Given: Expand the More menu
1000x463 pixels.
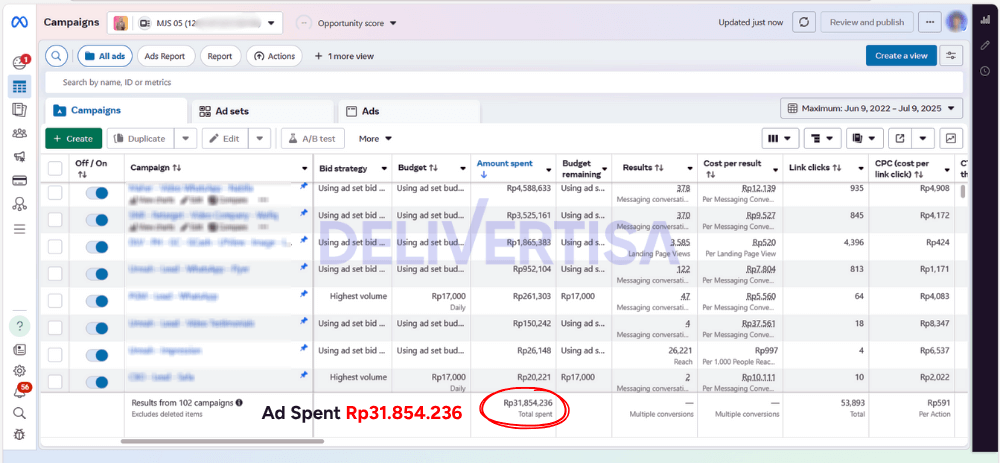Looking at the screenshot, I should click(x=375, y=138).
